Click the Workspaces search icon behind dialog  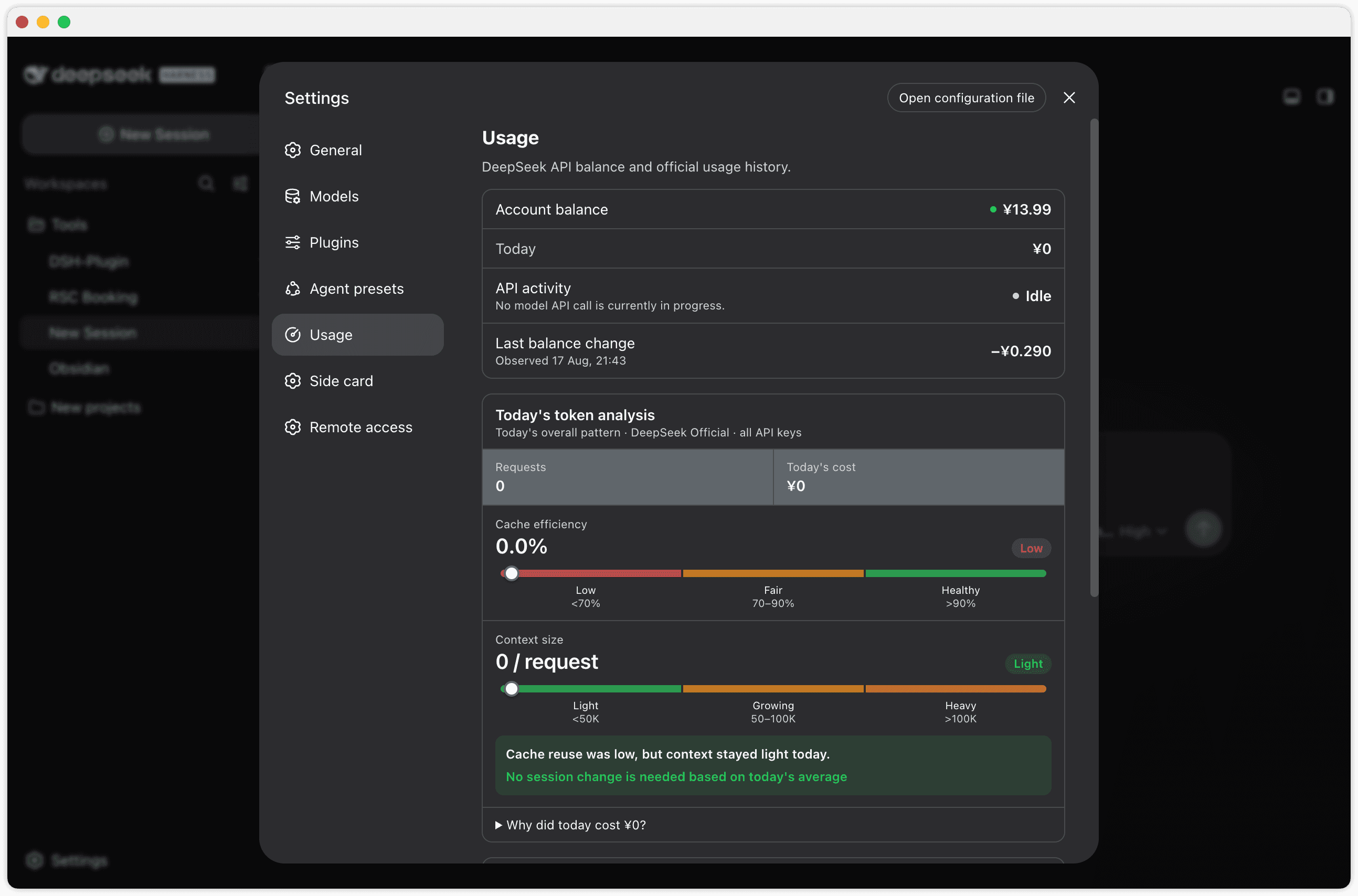(x=206, y=184)
